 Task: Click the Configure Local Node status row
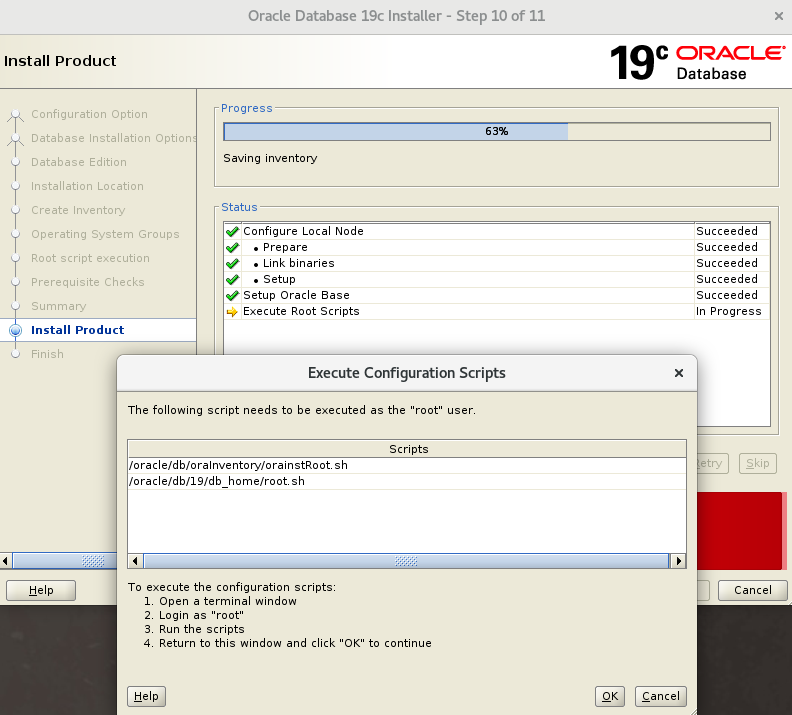tap(497, 231)
